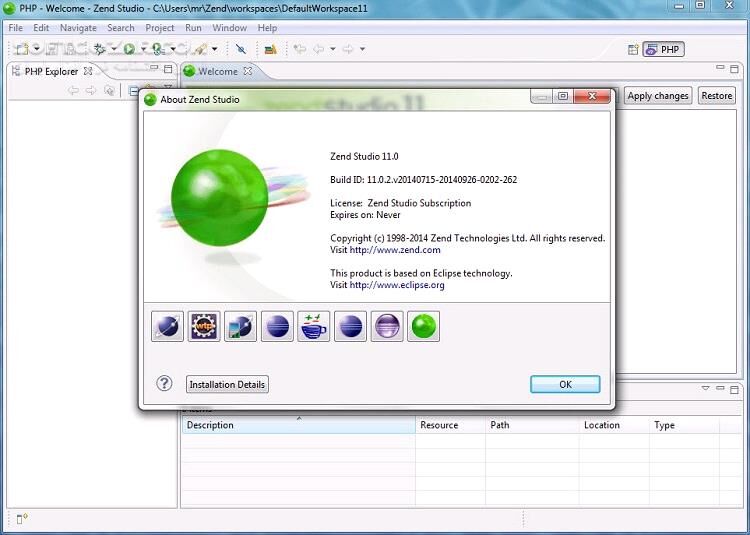Select the Welcome editor tab
The height and width of the screenshot is (535, 750).
point(218,71)
